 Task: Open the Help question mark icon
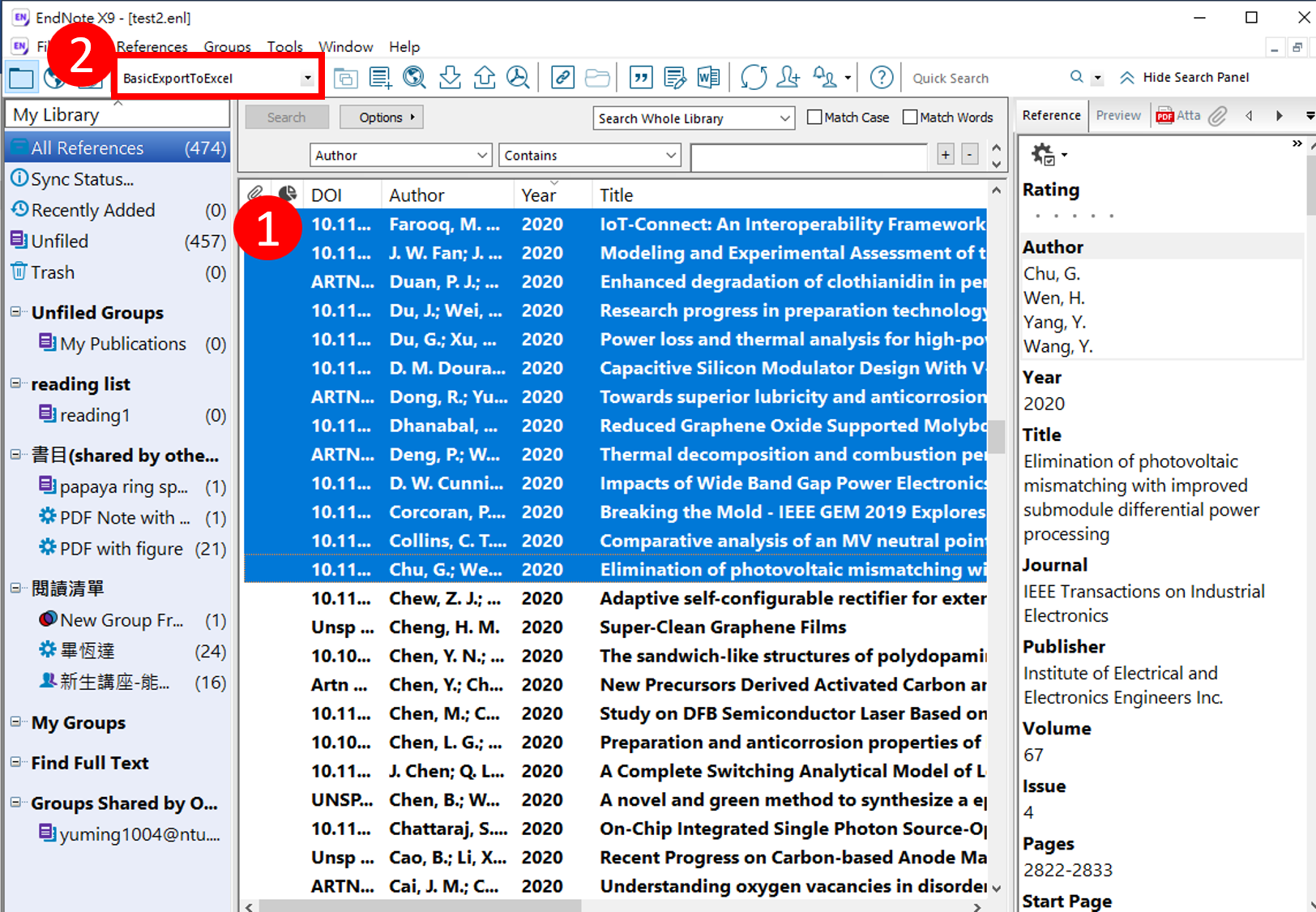(882, 78)
